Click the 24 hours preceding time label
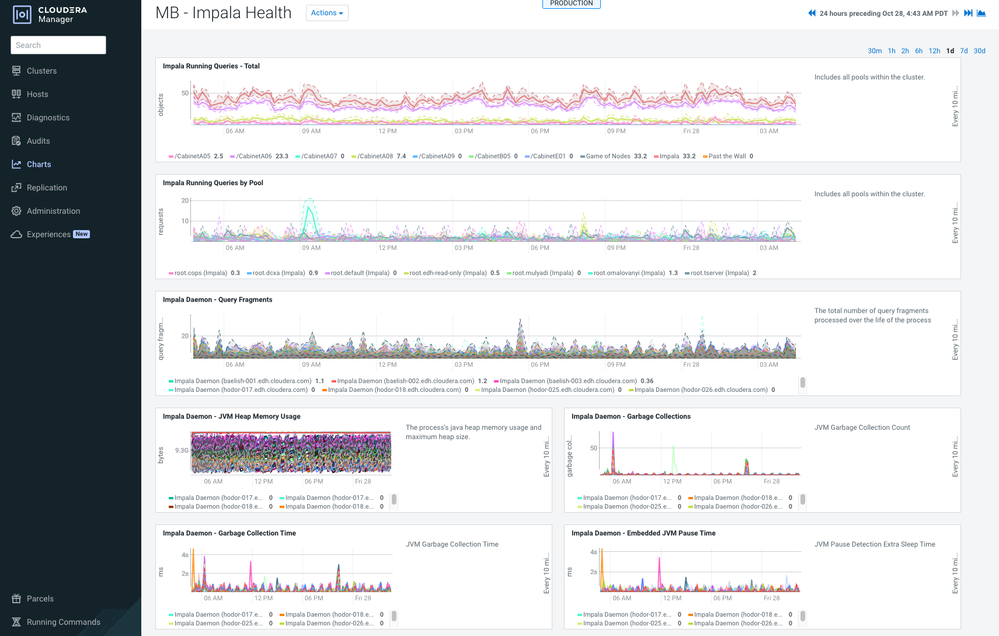Viewport: 999px width, 636px height. pos(883,13)
